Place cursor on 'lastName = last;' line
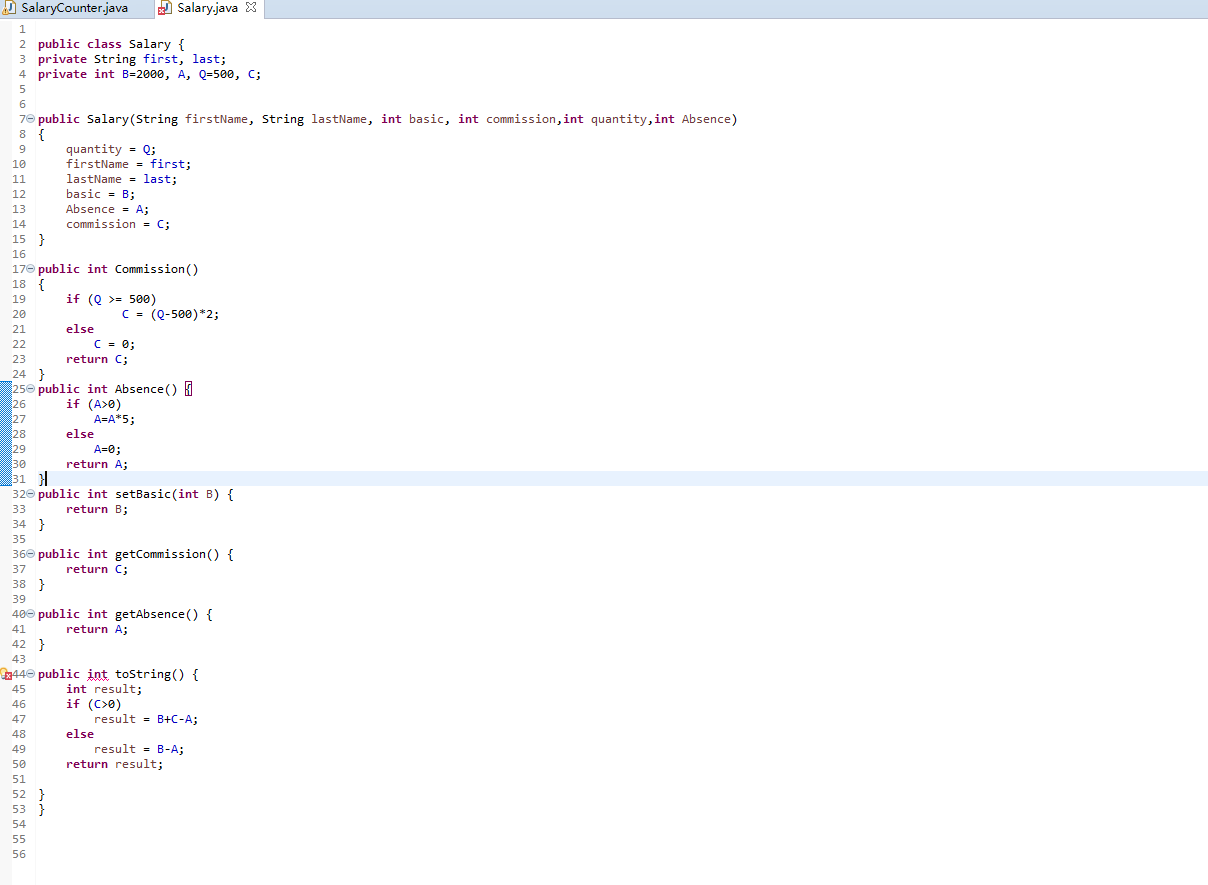Screen dimensions: 1208x885 pos(121,179)
